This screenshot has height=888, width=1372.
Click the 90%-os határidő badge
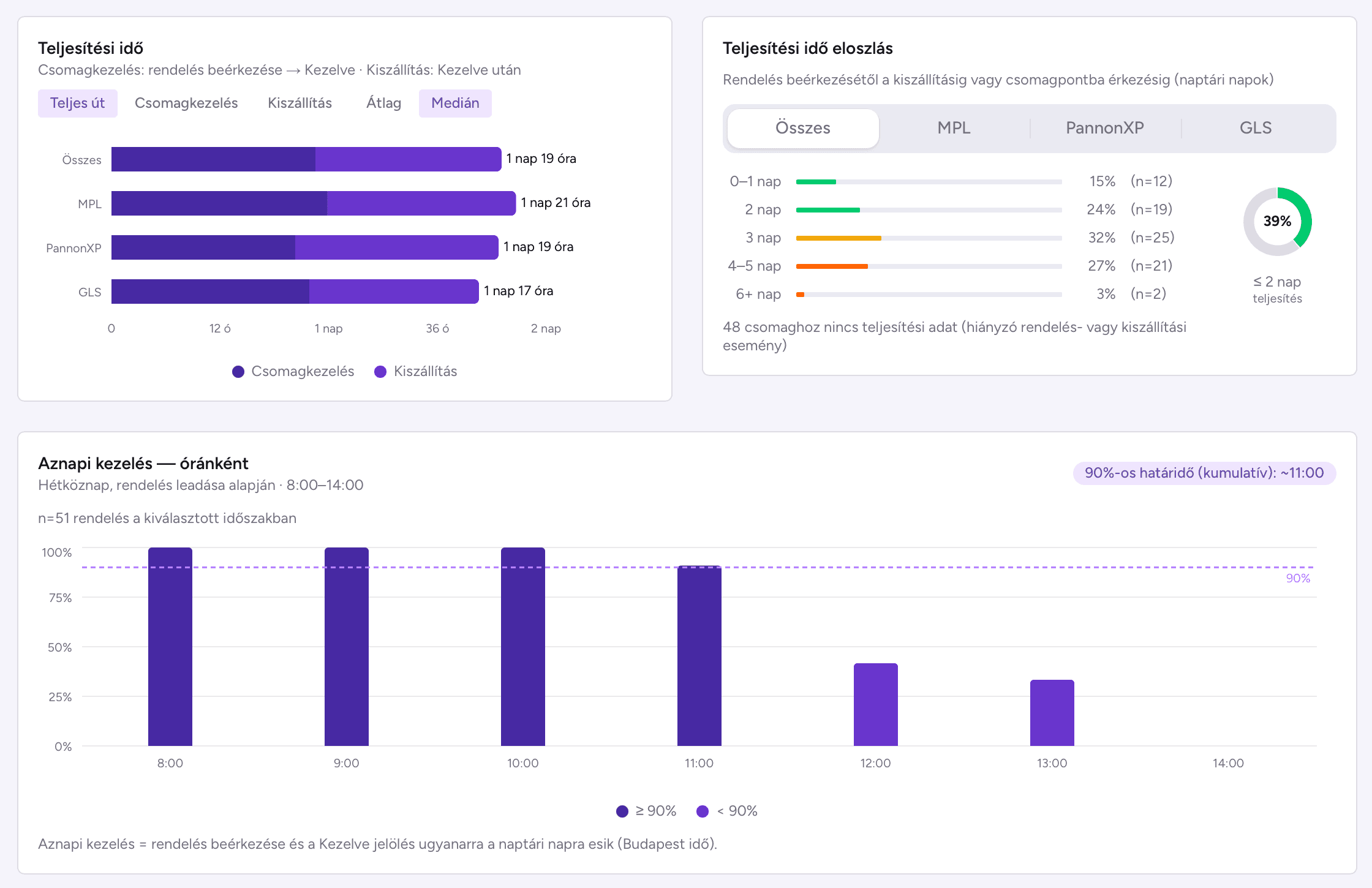point(1204,473)
